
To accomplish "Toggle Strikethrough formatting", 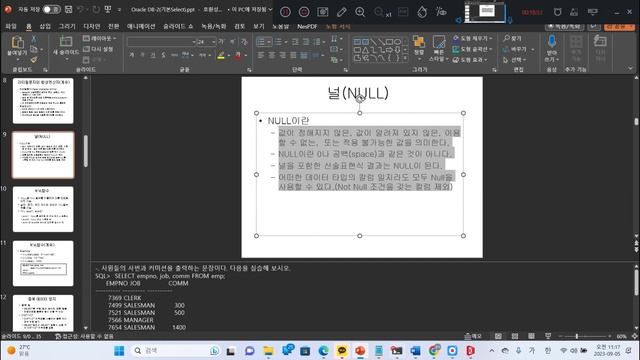I will (174, 55).
